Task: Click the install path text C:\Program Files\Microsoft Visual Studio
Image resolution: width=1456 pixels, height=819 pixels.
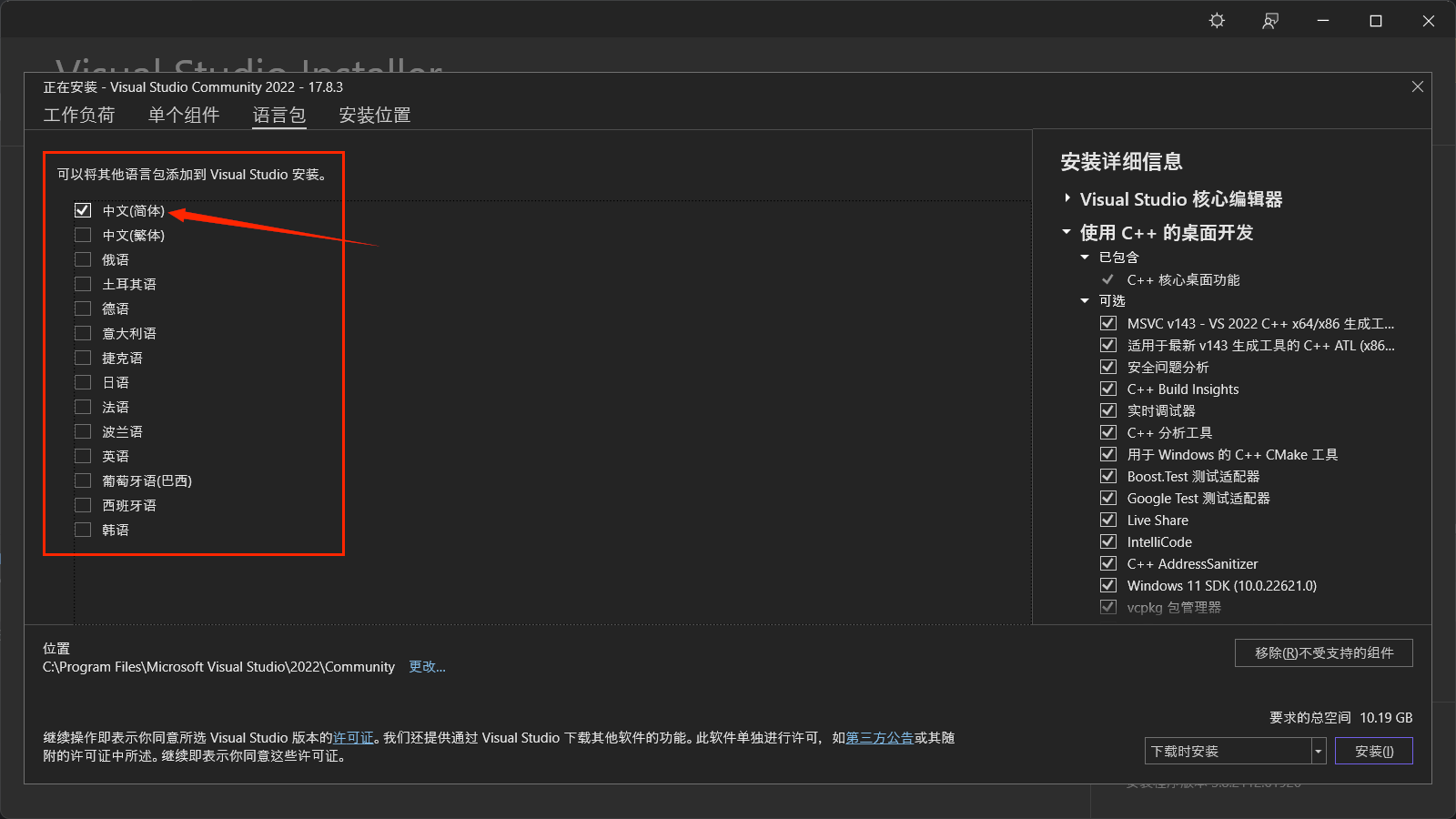Action: [x=218, y=667]
